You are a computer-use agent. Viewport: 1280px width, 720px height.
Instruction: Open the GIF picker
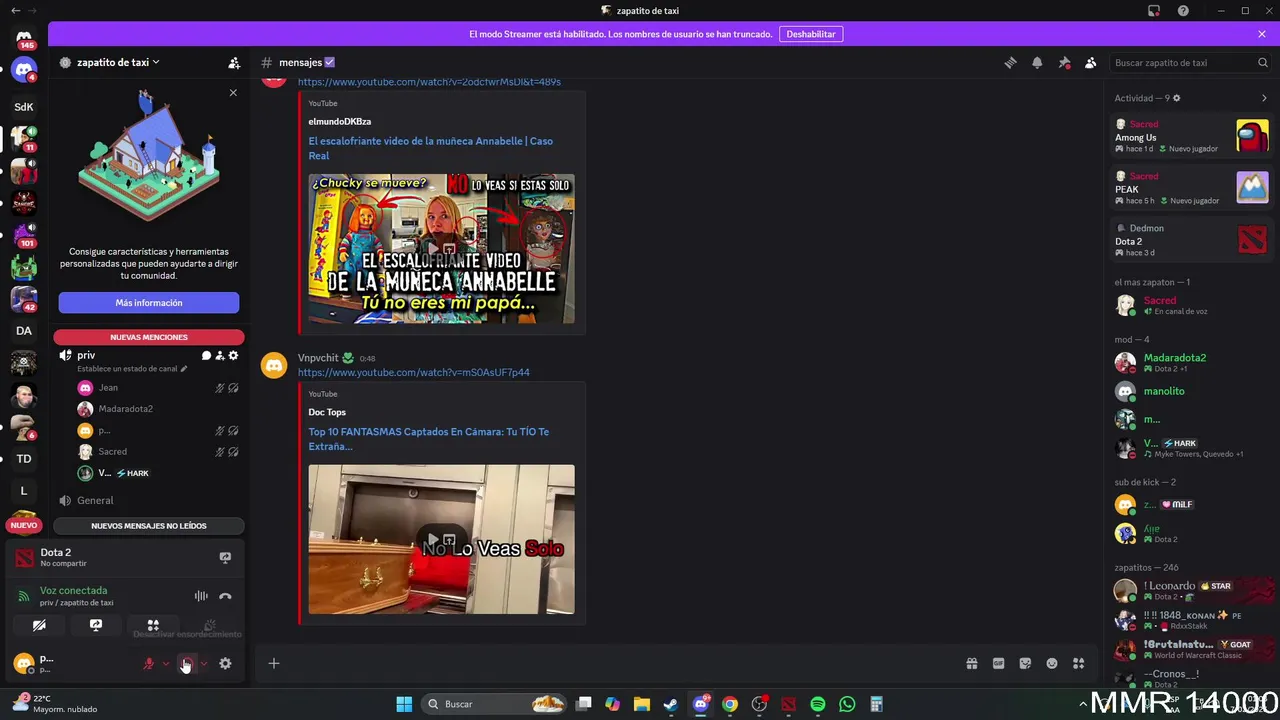(x=998, y=663)
